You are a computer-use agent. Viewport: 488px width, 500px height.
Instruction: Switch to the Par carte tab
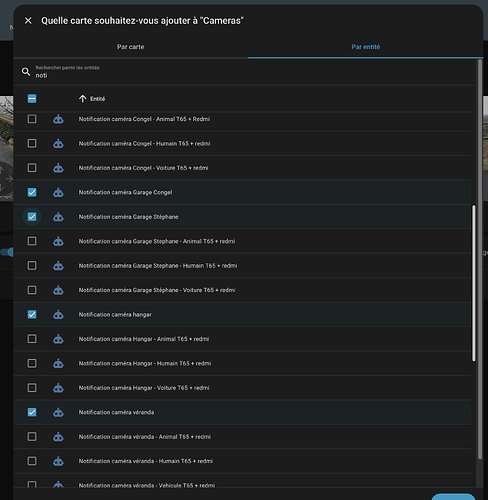tap(131, 47)
